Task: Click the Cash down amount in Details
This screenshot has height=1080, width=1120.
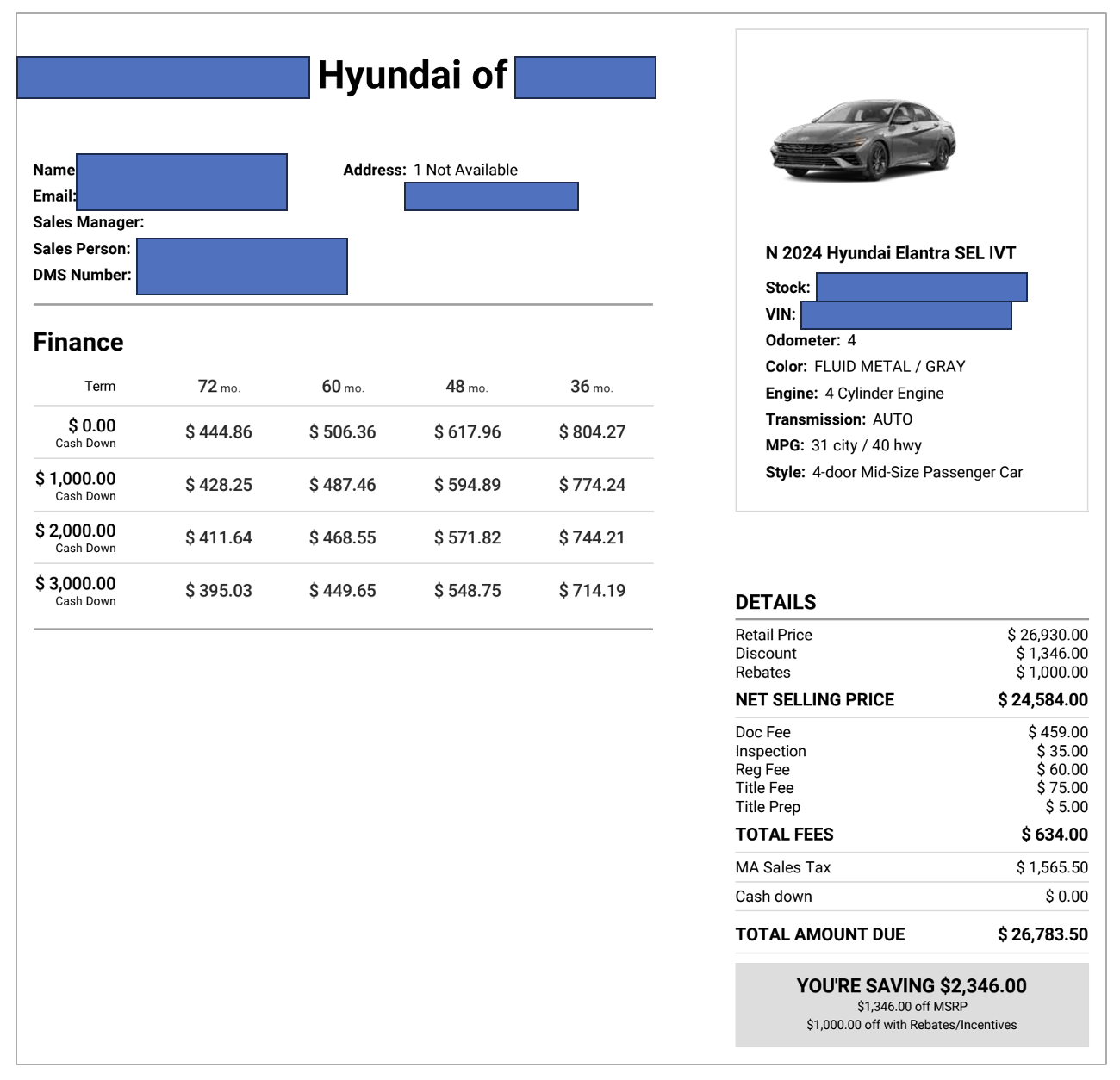Action: (x=1067, y=897)
